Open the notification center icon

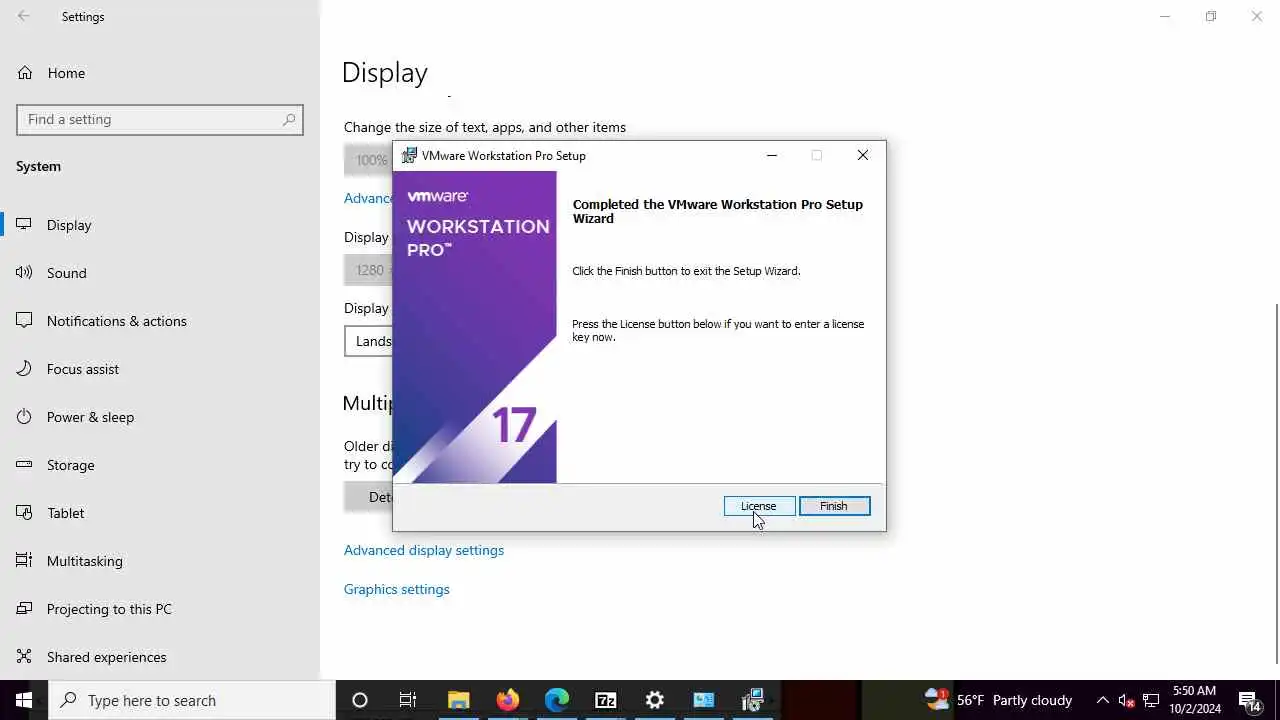(x=1250, y=700)
